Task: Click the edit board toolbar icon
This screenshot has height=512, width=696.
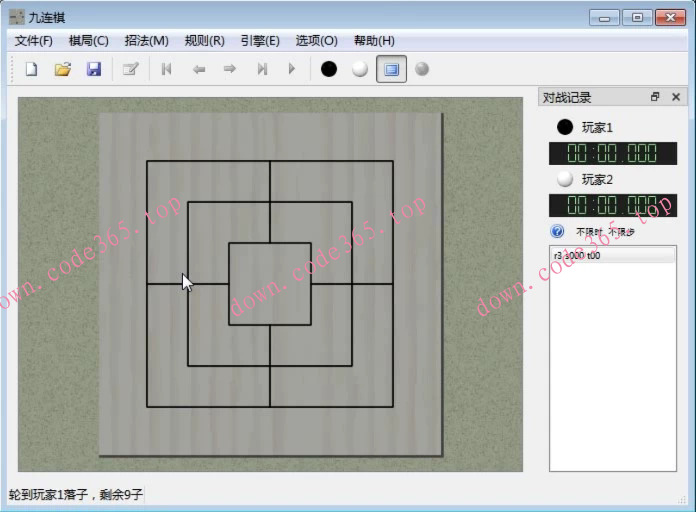Action: (130, 69)
